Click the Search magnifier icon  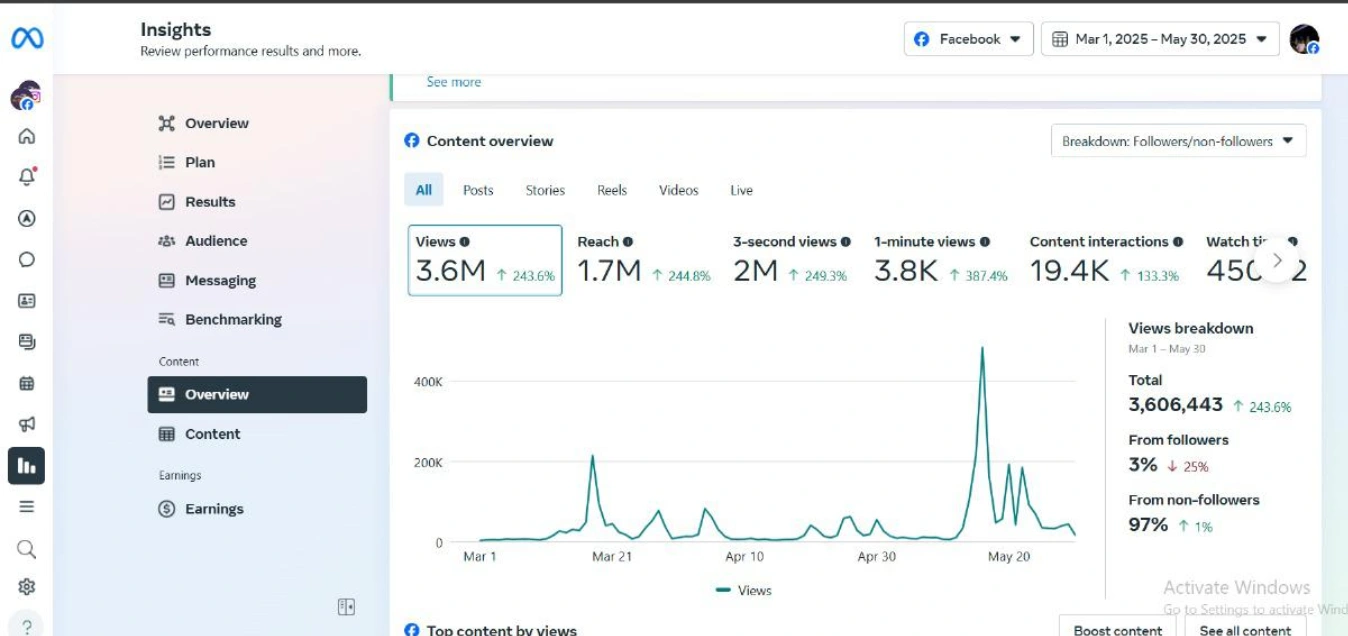click(x=27, y=548)
